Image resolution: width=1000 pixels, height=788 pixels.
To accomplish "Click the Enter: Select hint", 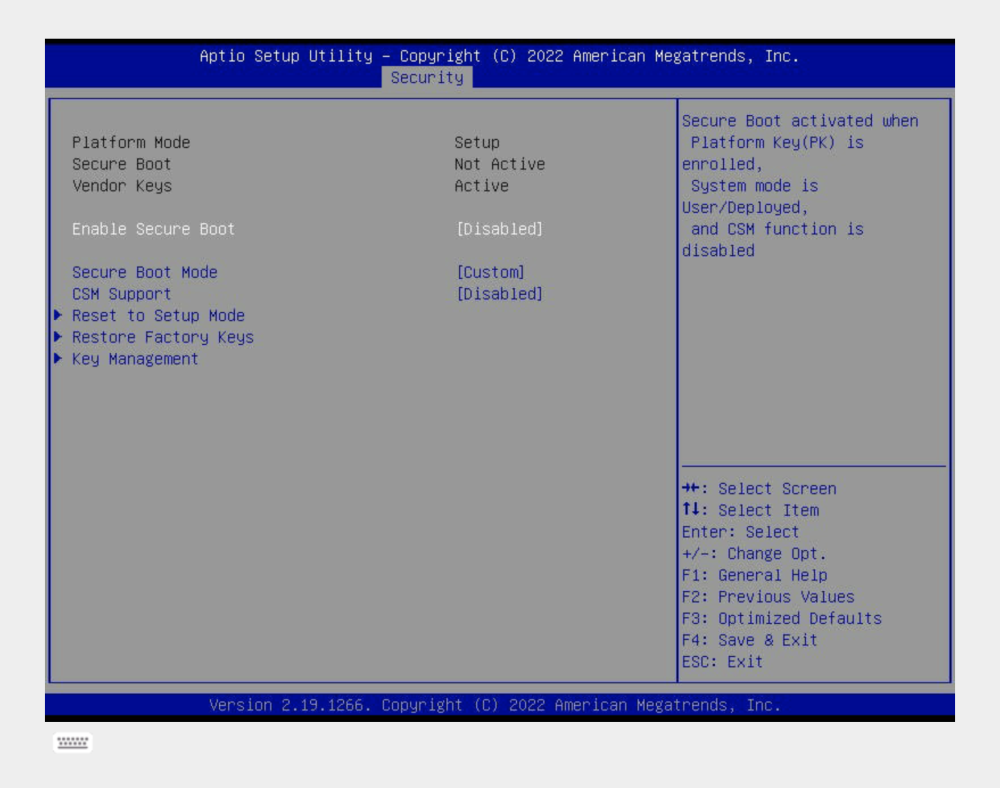I will click(x=740, y=532).
